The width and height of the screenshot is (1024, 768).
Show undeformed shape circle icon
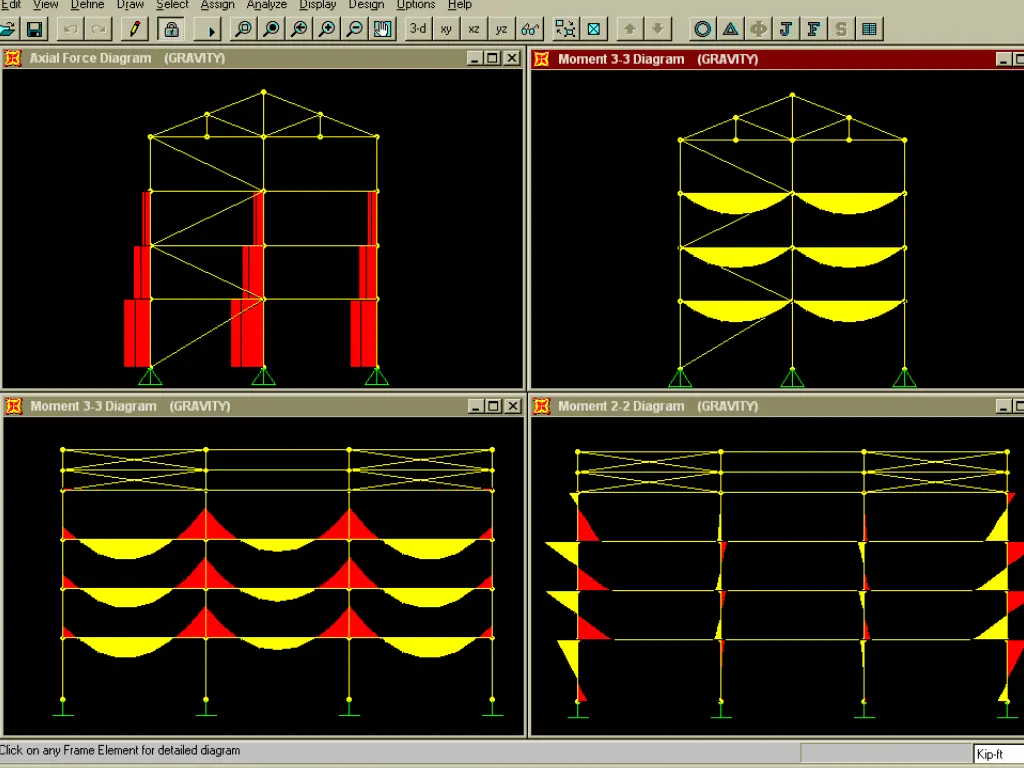tap(703, 29)
